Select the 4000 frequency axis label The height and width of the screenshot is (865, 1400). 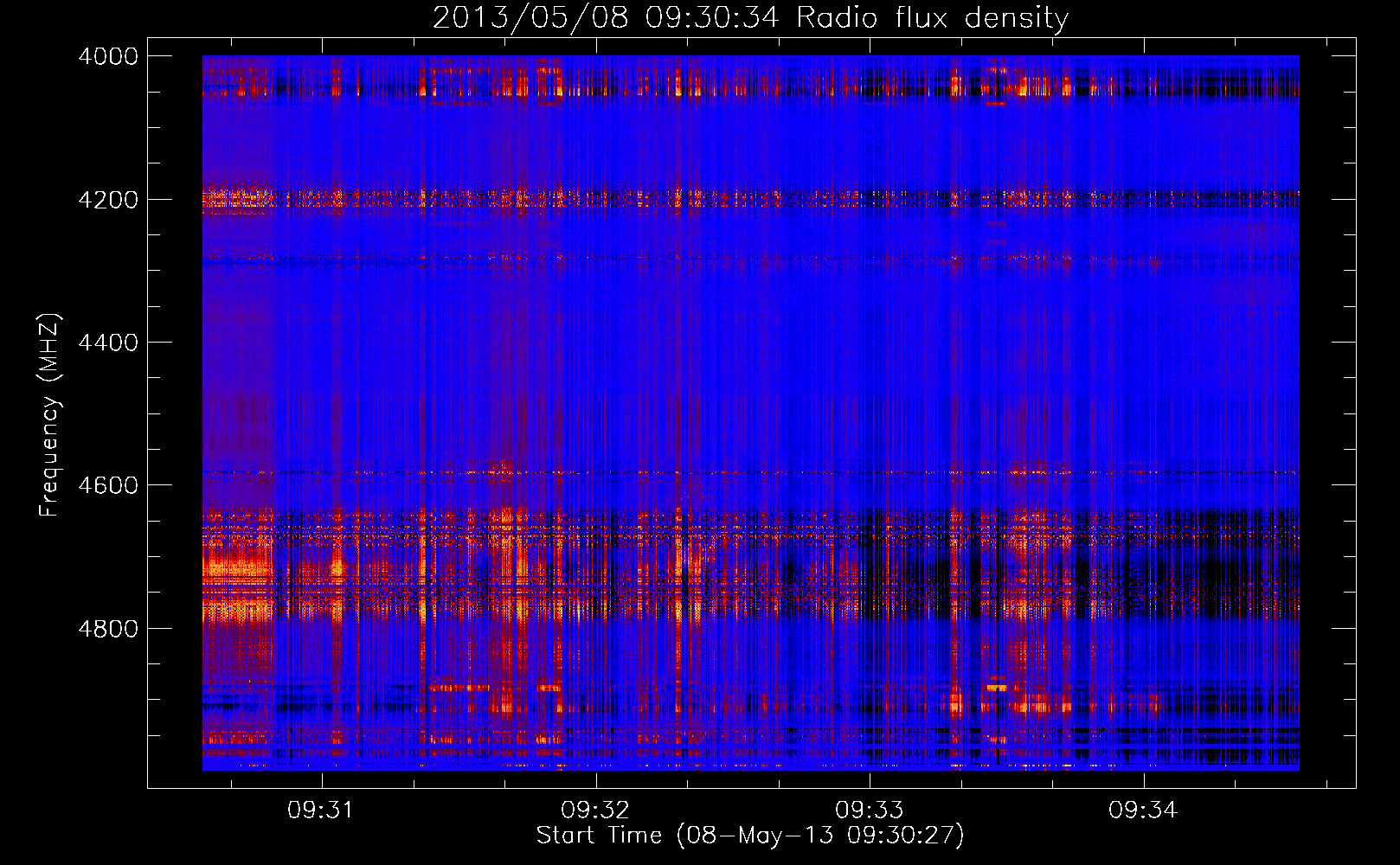[x=108, y=56]
